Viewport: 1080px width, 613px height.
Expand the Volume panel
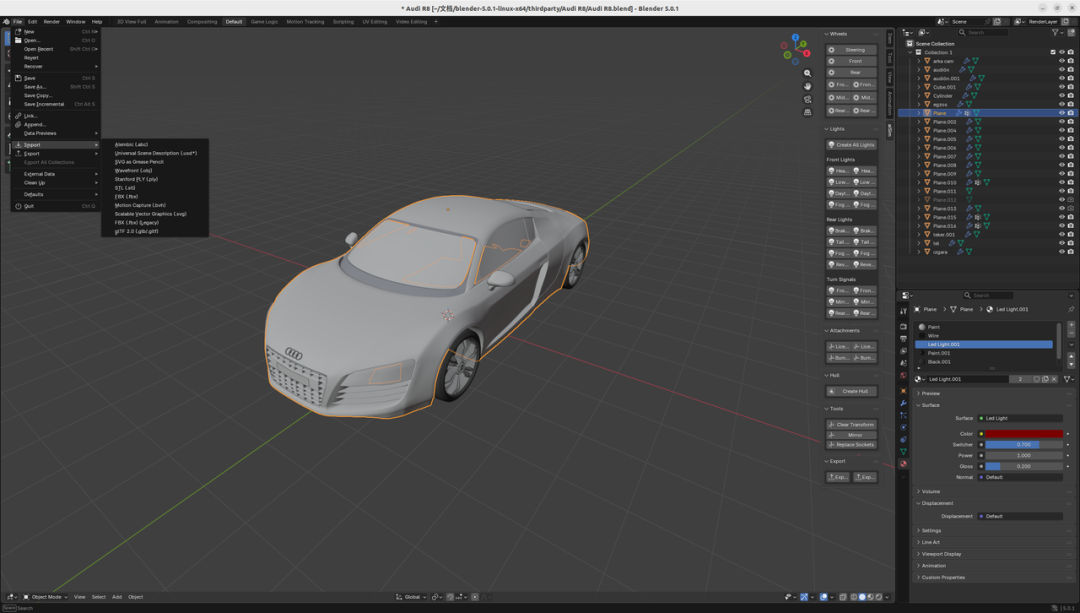930,491
